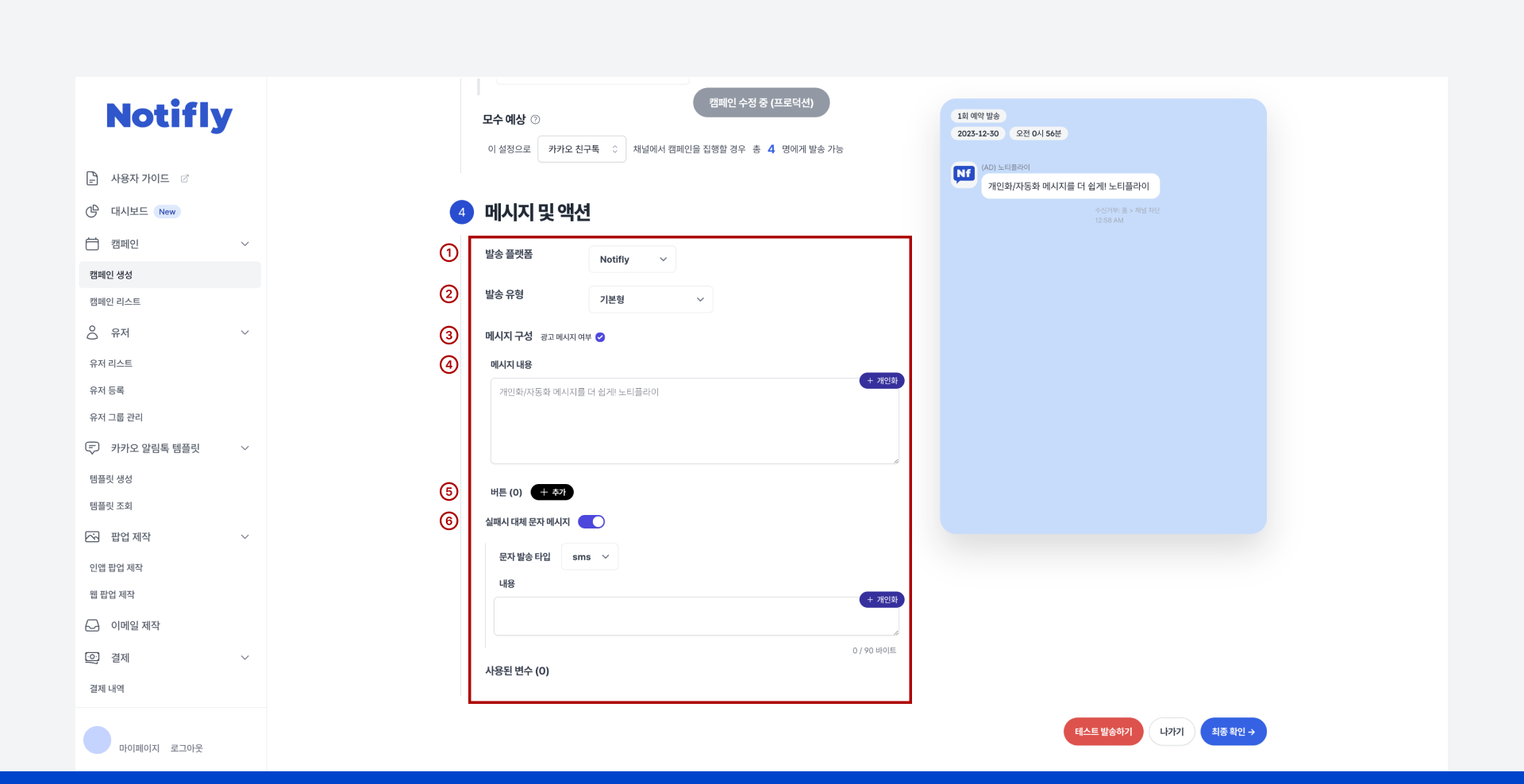Click the 대시보드 pie chart icon
Viewport: 1524px width, 784px height.
tap(92, 210)
